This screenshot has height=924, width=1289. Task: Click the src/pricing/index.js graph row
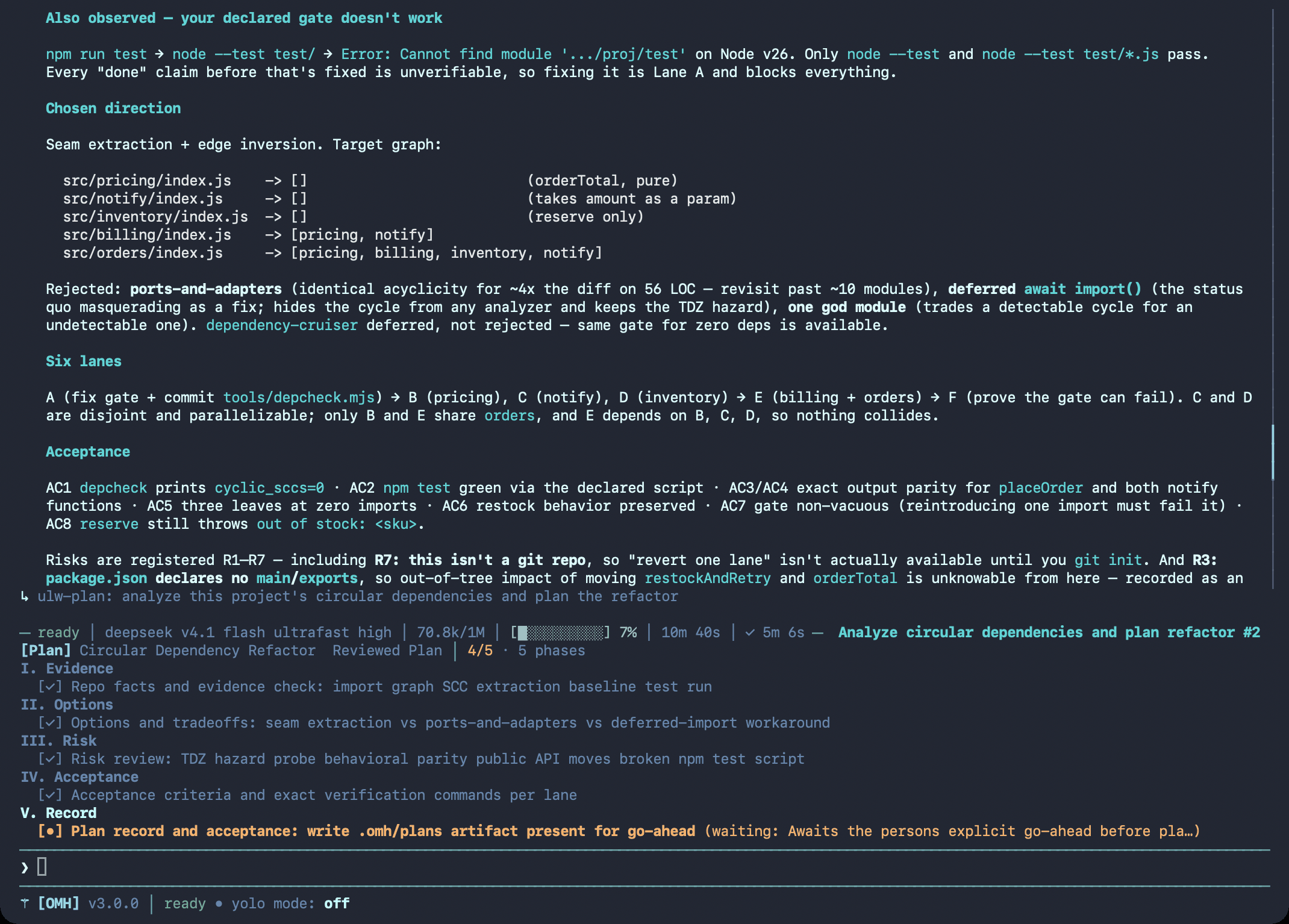[x=370, y=181]
